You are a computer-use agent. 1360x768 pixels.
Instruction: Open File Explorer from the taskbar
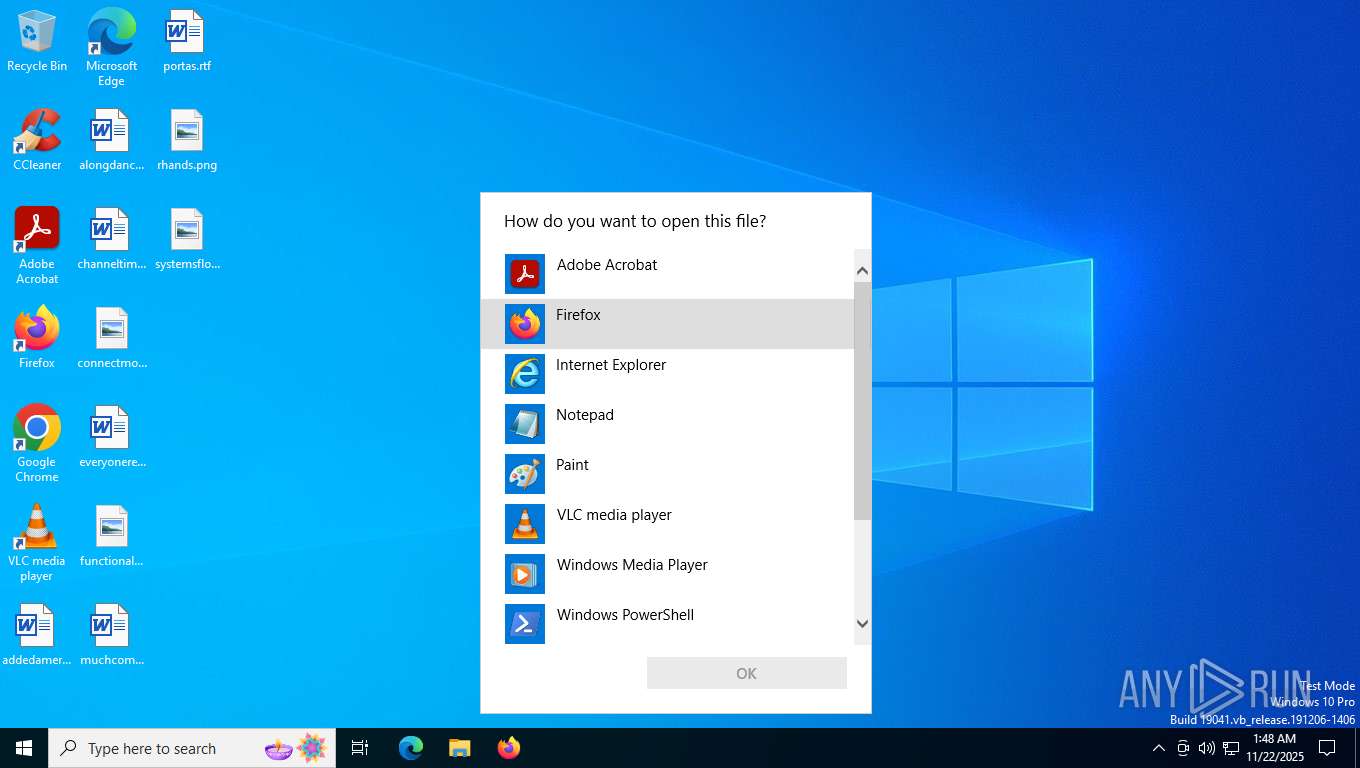[x=460, y=748]
